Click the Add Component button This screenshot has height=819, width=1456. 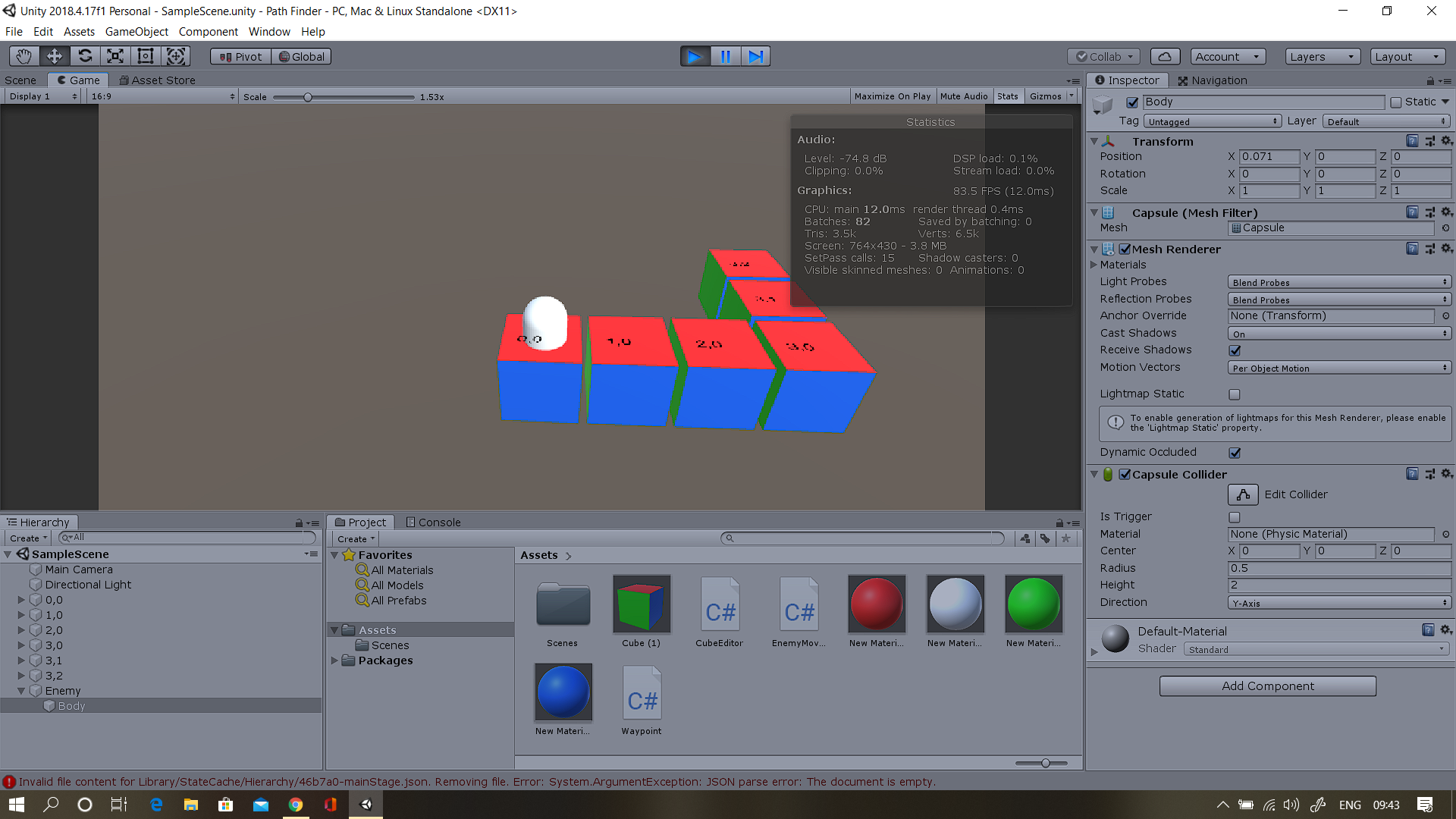pos(1267,686)
